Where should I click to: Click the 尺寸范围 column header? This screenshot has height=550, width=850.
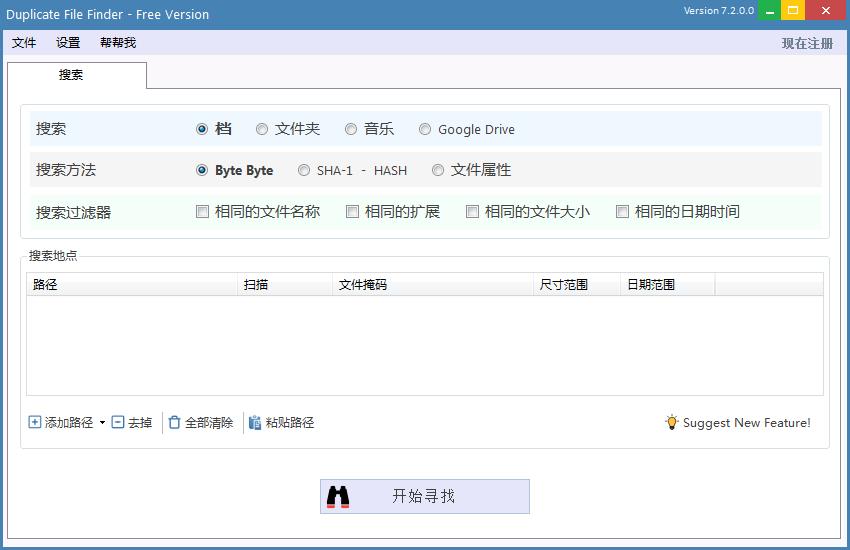(x=577, y=284)
